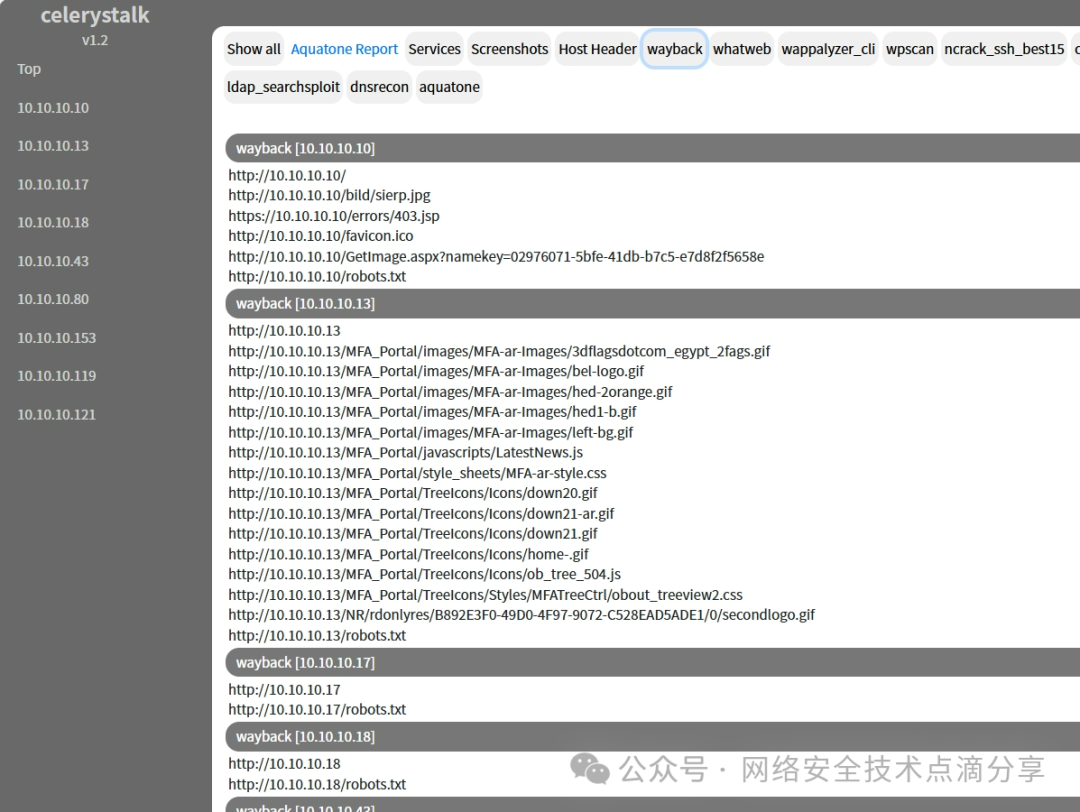The image size is (1080, 812).
Task: Select the ldap_searchsploit filter
Action: (x=283, y=87)
